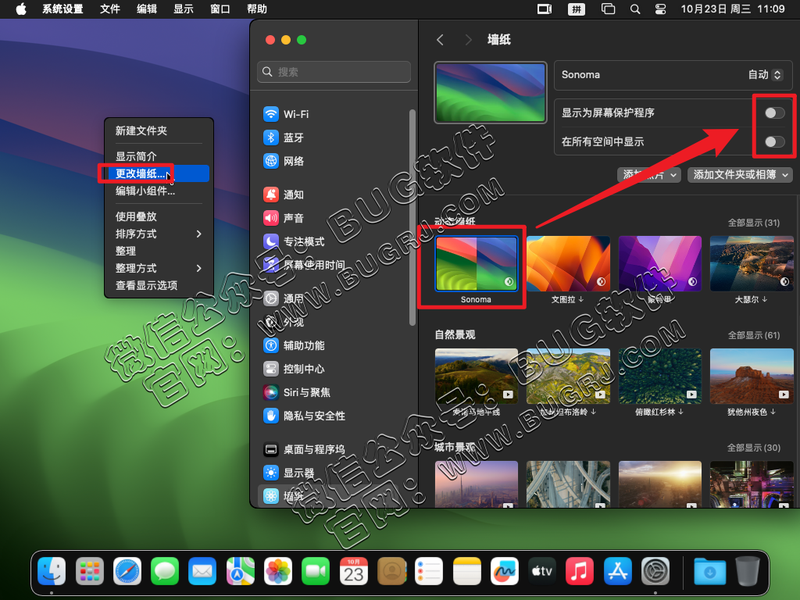800x600 pixels.
Task: Open Displays (显示器) settings
Action: [x=289, y=473]
